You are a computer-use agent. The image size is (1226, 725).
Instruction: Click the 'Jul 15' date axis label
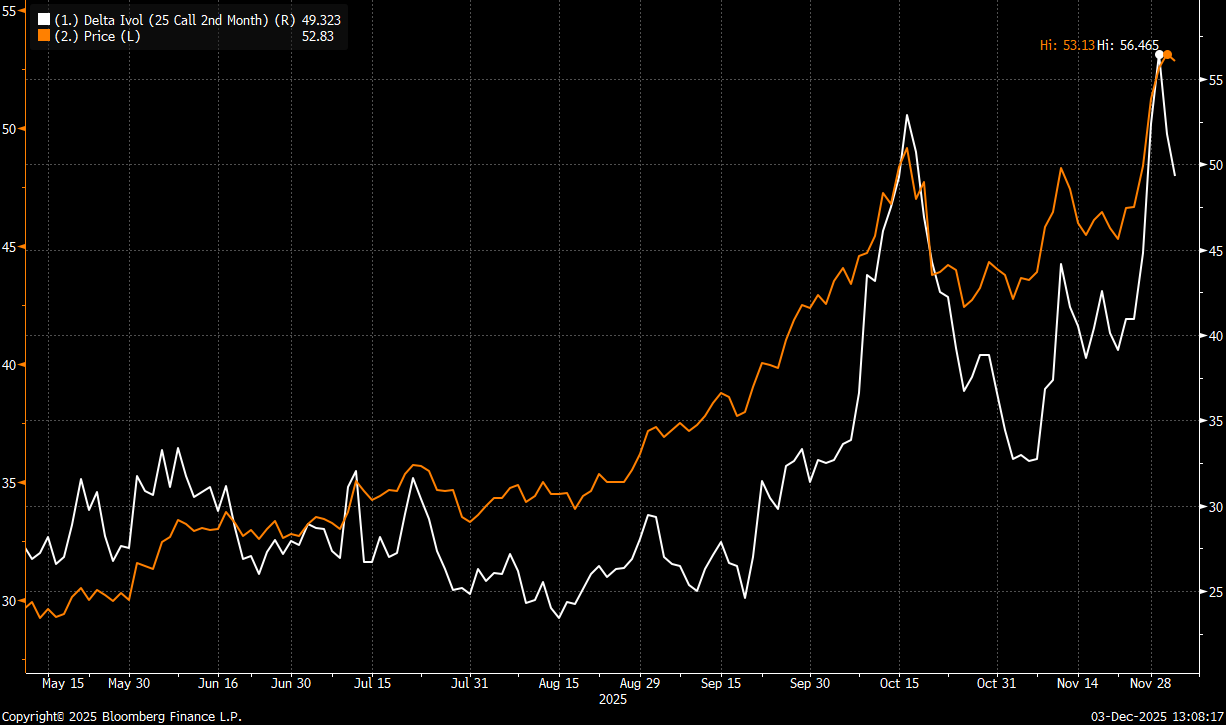(372, 684)
